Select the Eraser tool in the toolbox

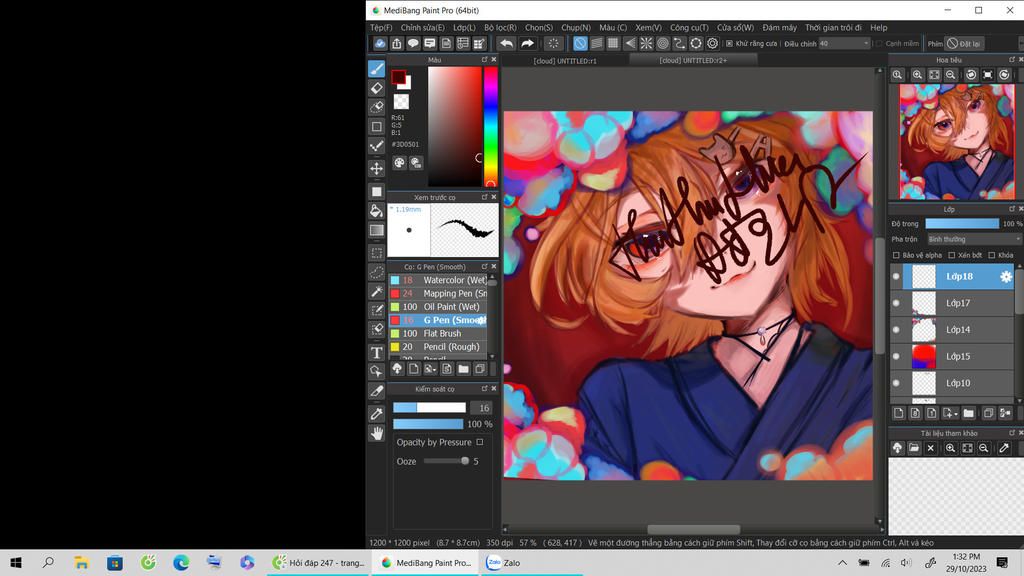pos(377,88)
